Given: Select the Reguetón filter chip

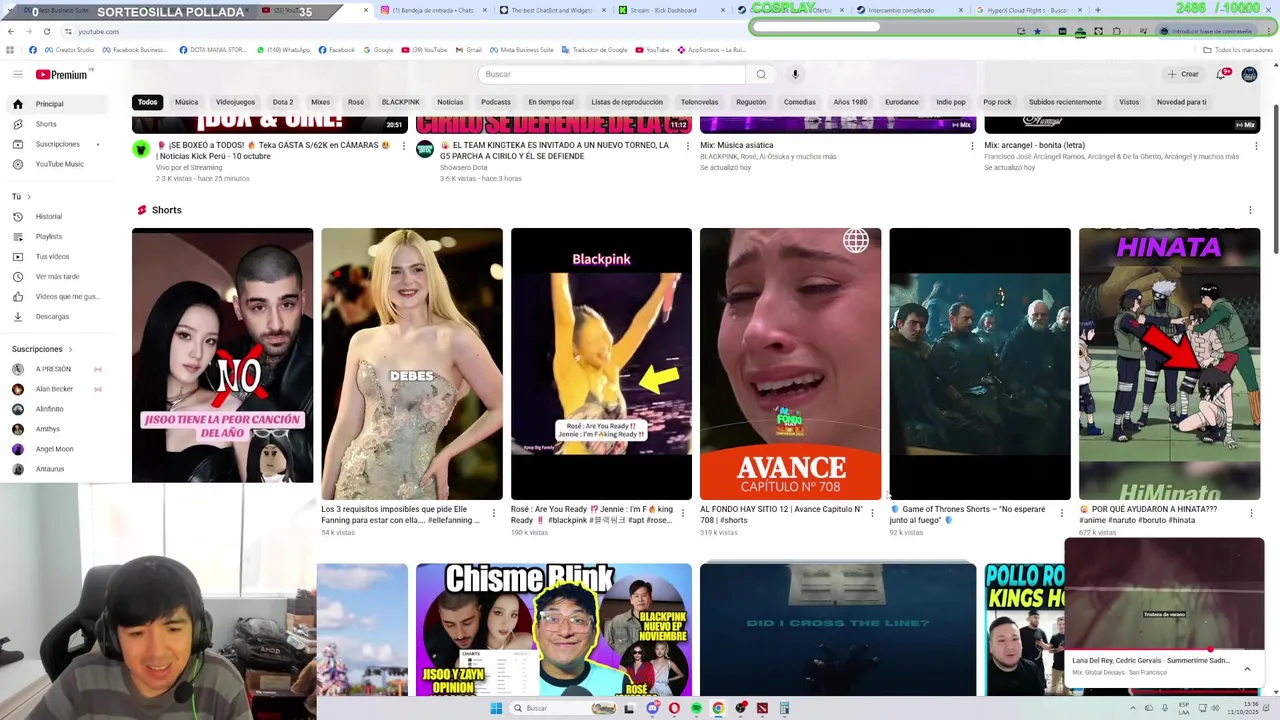Looking at the screenshot, I should pyautogui.click(x=751, y=102).
